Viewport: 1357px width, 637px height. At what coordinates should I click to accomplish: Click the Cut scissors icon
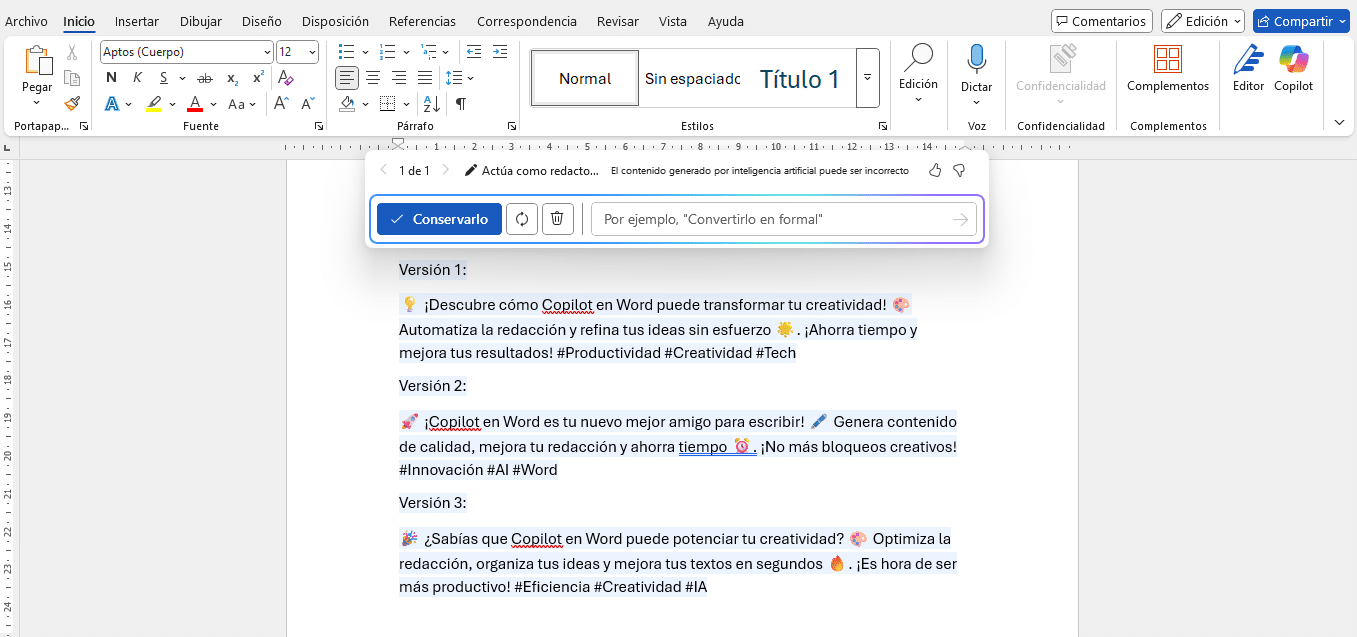(72, 53)
